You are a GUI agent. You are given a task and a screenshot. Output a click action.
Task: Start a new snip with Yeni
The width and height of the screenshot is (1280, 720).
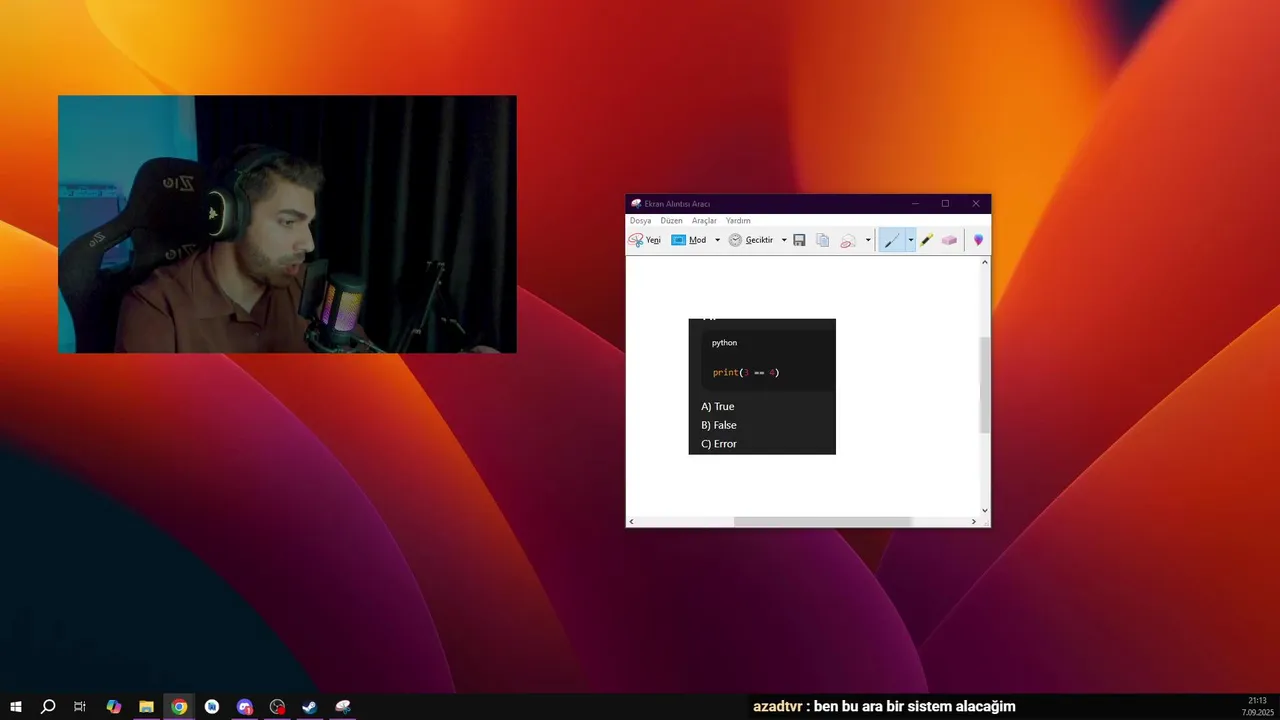coord(645,240)
